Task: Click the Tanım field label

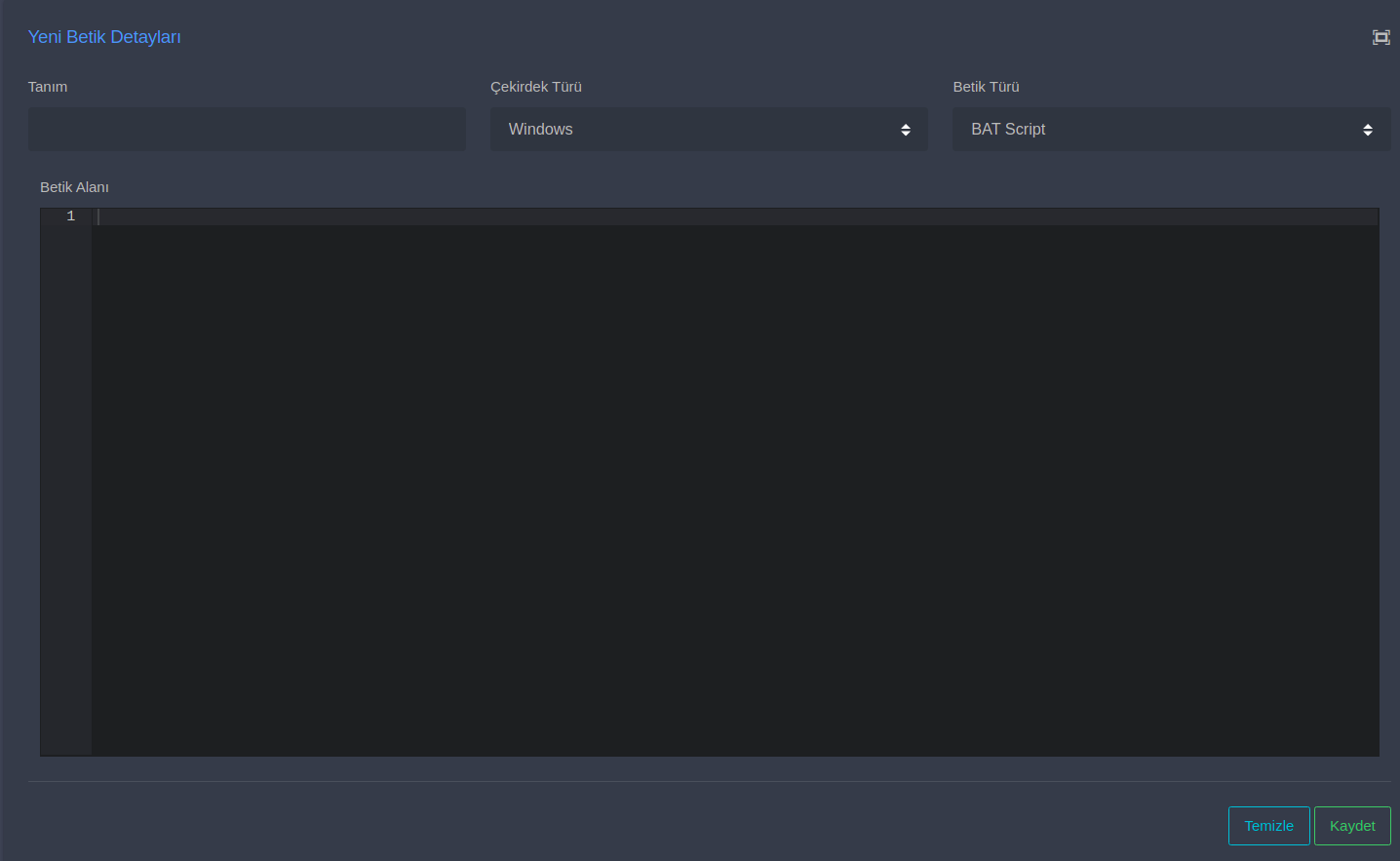Action: coord(48,87)
